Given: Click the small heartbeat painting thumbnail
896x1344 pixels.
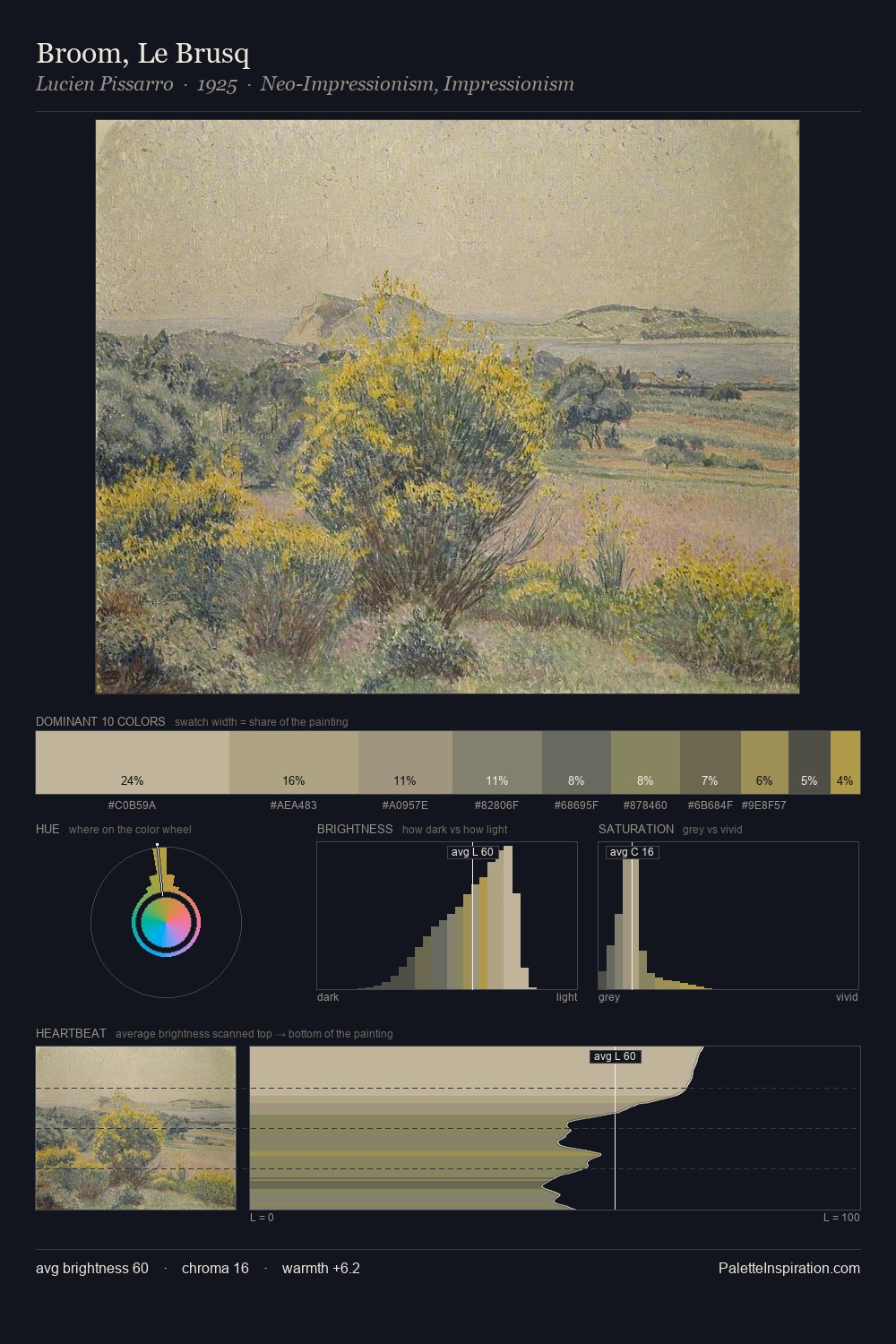Looking at the screenshot, I should (135, 1128).
